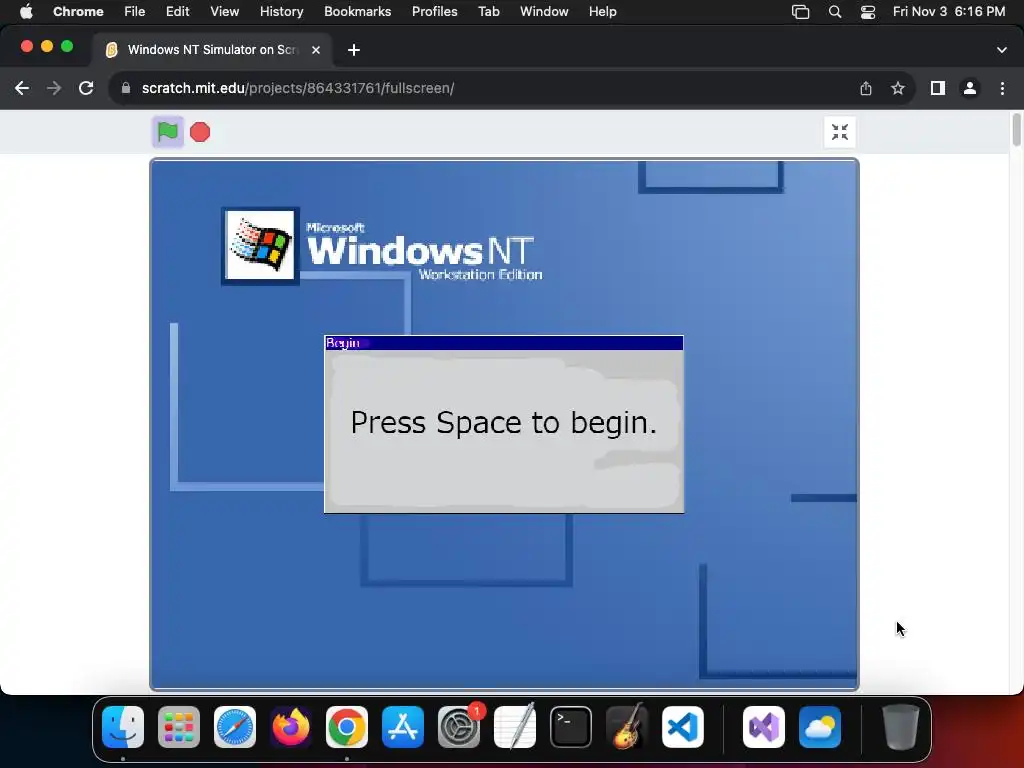This screenshot has width=1024, height=768.
Task: Open the Edit menu
Action: (178, 12)
